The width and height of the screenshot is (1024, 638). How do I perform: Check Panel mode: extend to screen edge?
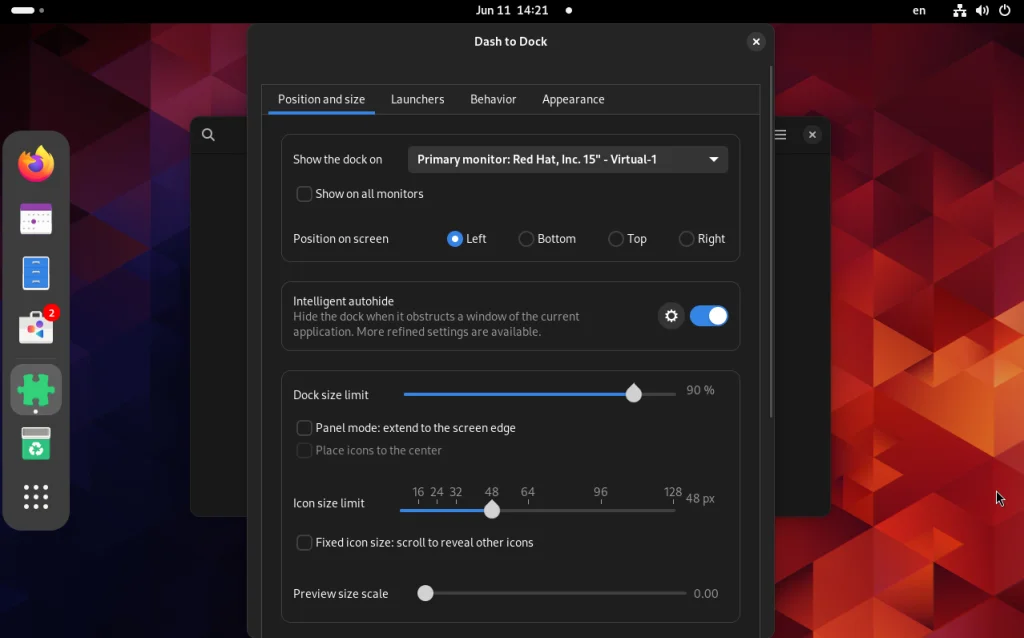[x=304, y=428]
